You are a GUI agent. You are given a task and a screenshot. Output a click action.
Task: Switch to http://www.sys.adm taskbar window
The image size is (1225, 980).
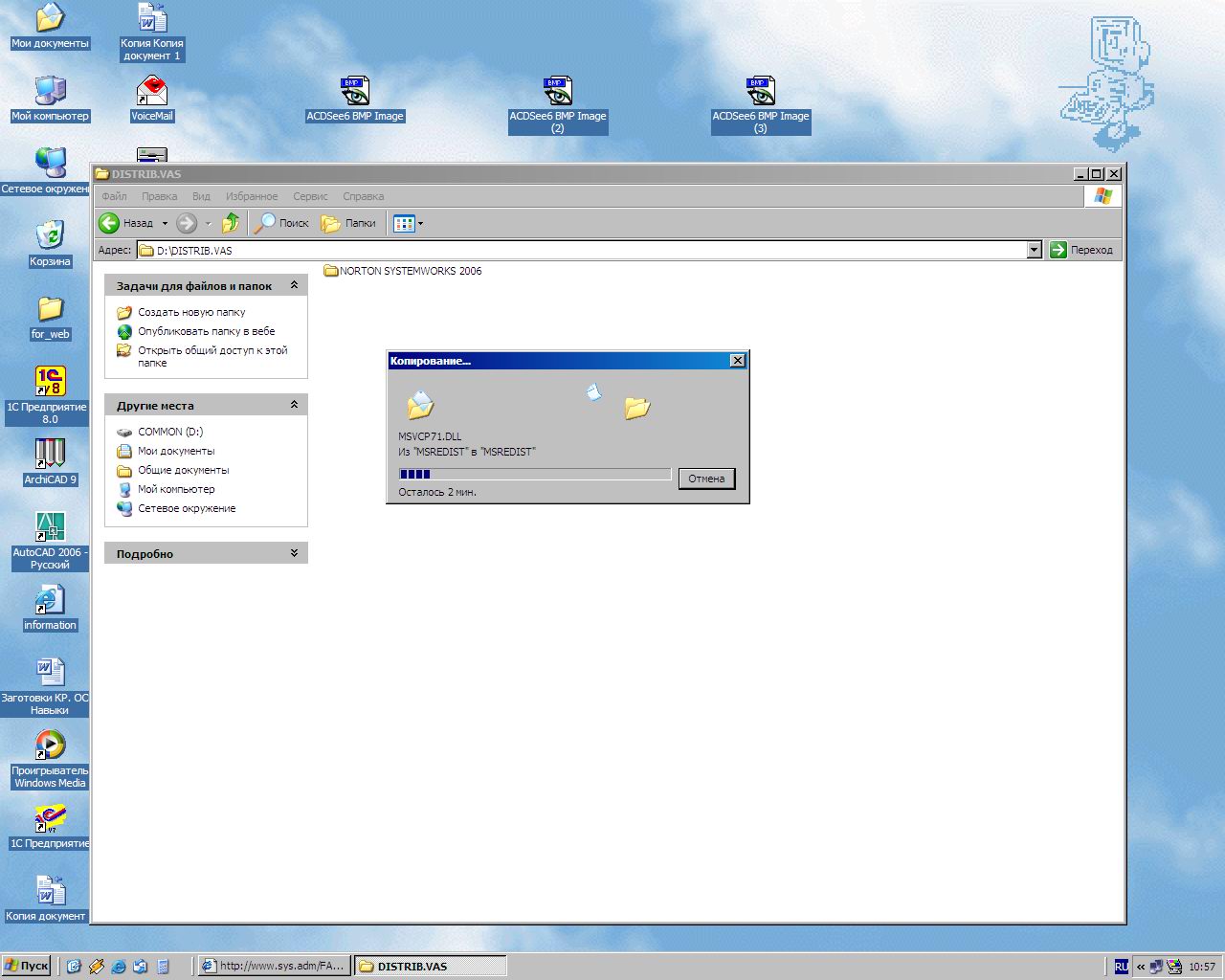click(273, 966)
